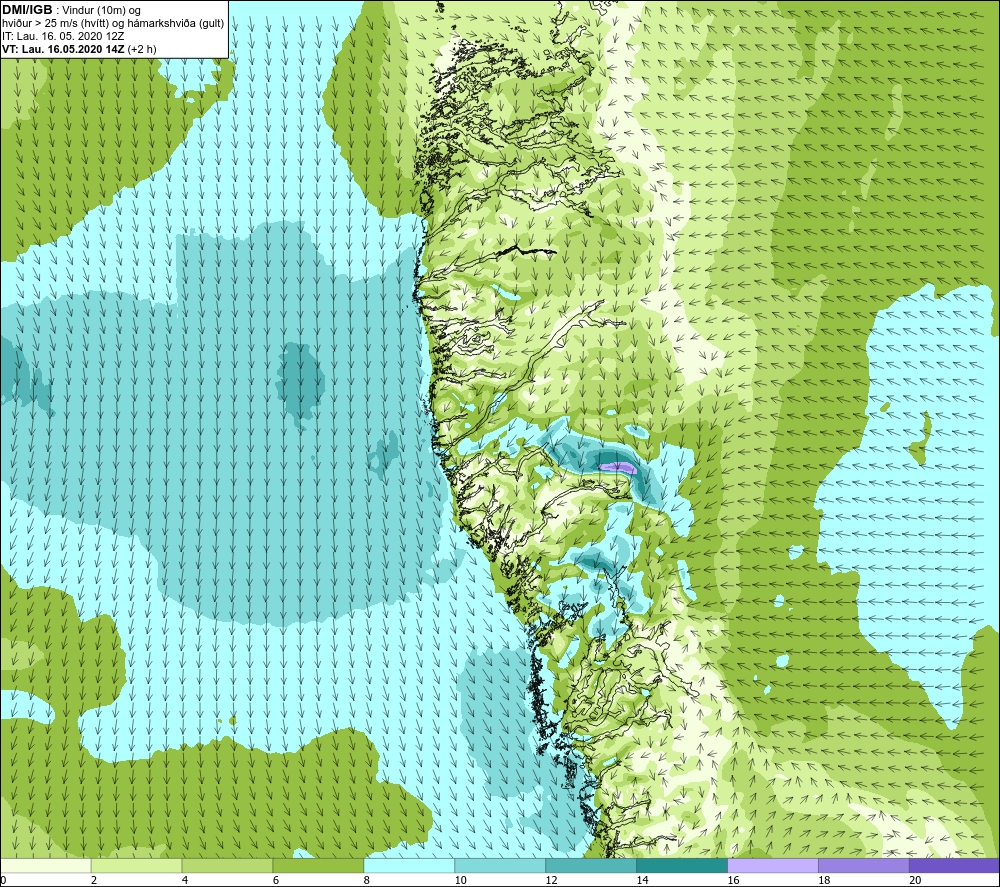Viewport: 1000px width, 887px height.
Task: Click the 8–10 m/s light cyan swatch
Action: tap(409, 865)
